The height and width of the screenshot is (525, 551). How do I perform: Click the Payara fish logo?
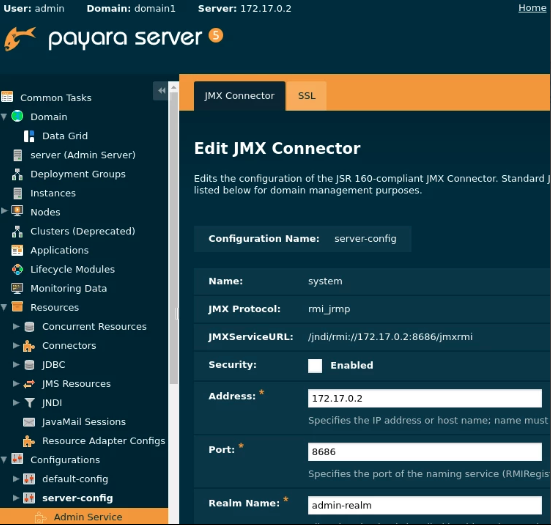20,38
